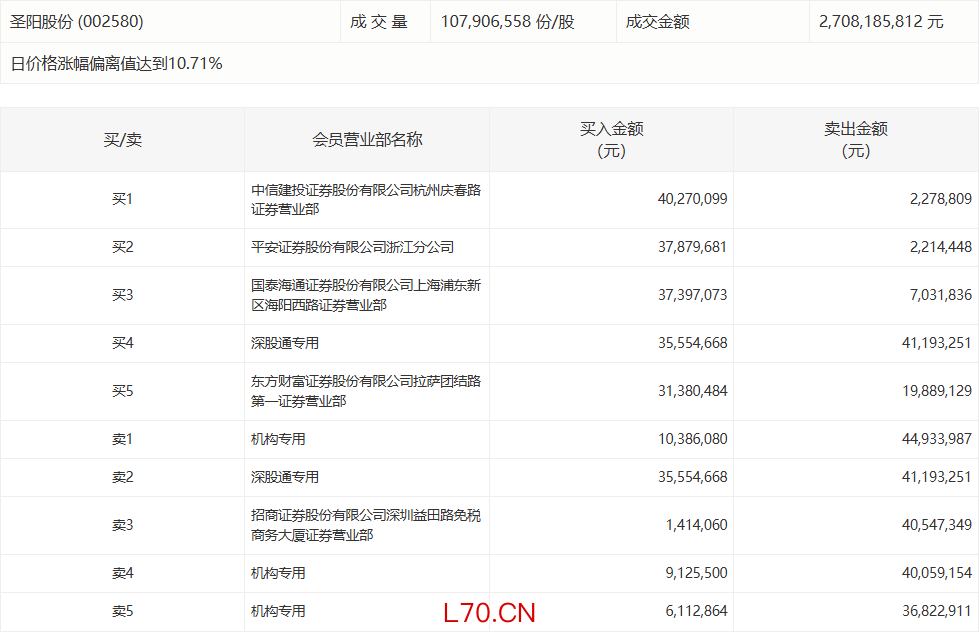Click the 买入金额 column header
This screenshot has width=980, height=633.
[611, 140]
